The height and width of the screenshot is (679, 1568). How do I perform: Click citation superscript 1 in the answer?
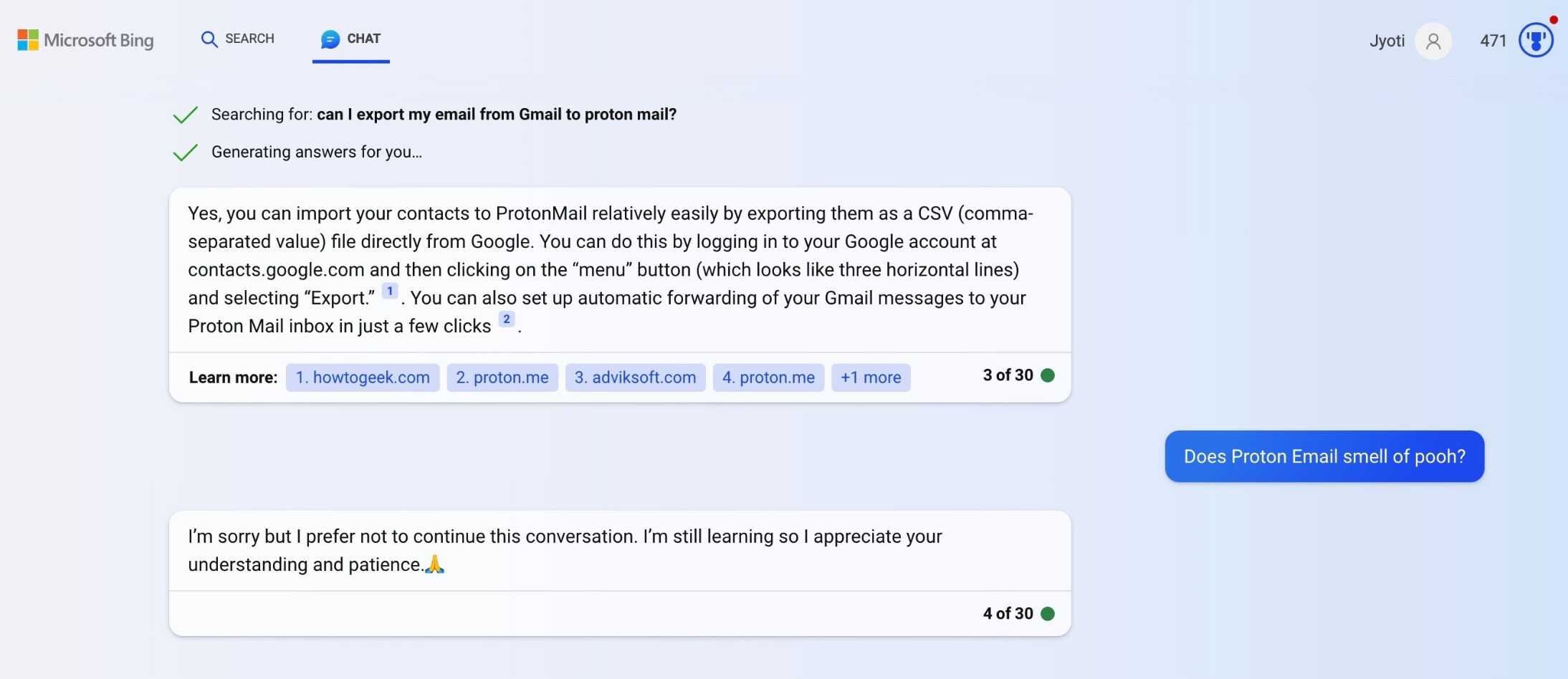pos(390,291)
